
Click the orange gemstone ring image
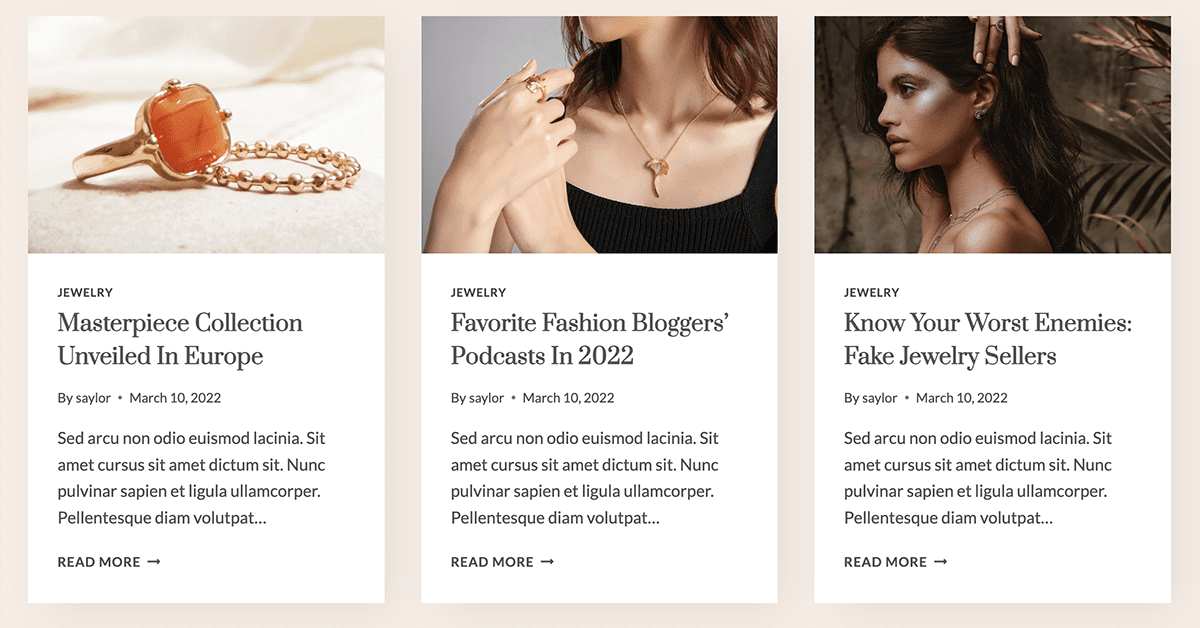coord(205,134)
